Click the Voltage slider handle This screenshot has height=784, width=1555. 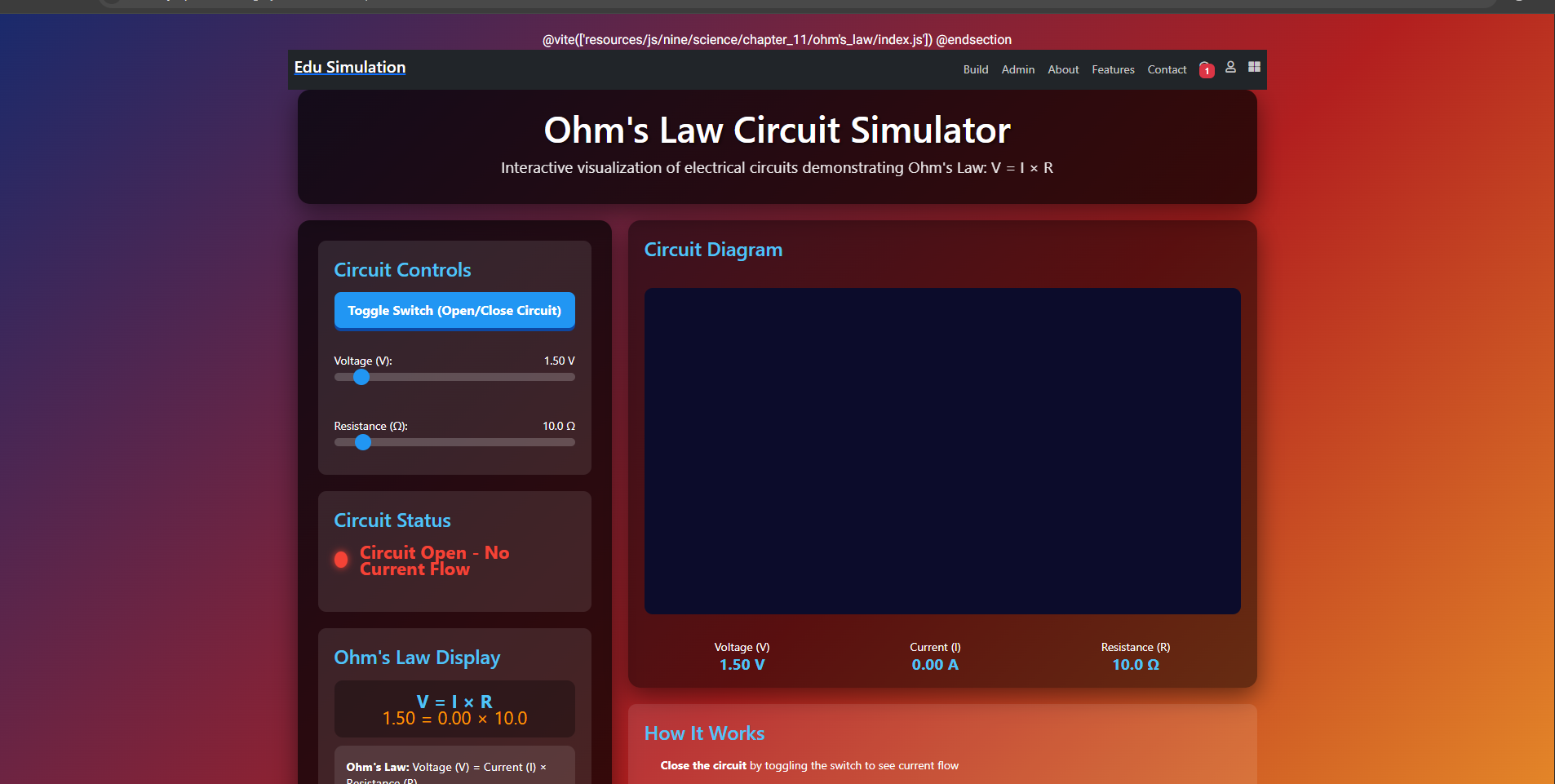[x=361, y=377]
